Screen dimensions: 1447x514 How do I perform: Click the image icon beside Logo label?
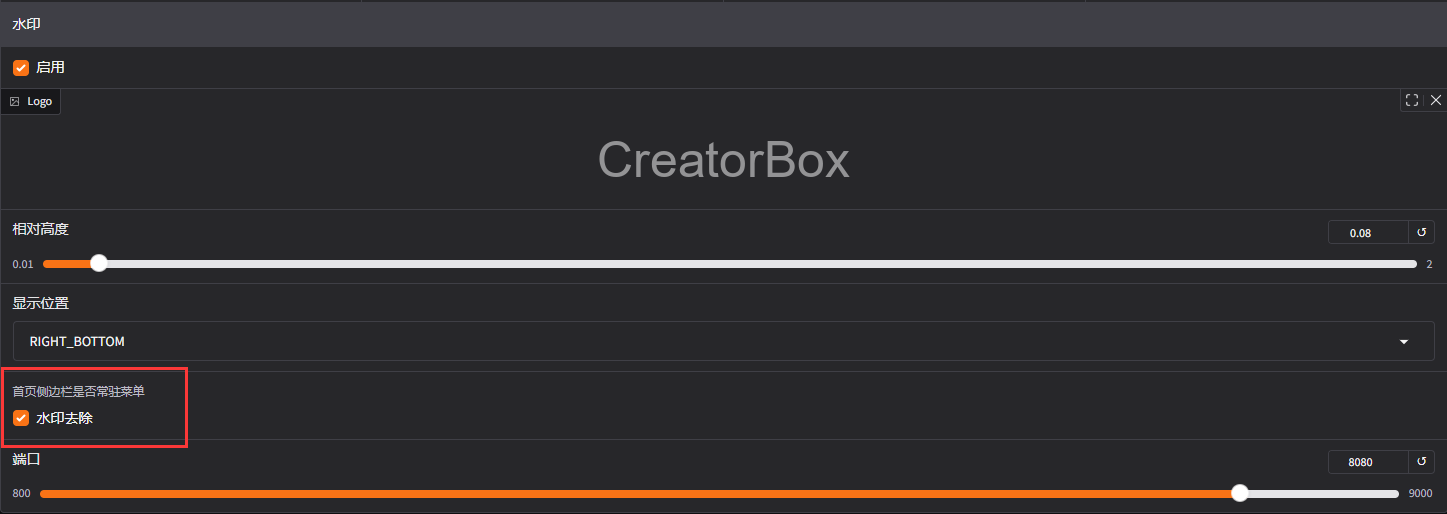(x=15, y=102)
